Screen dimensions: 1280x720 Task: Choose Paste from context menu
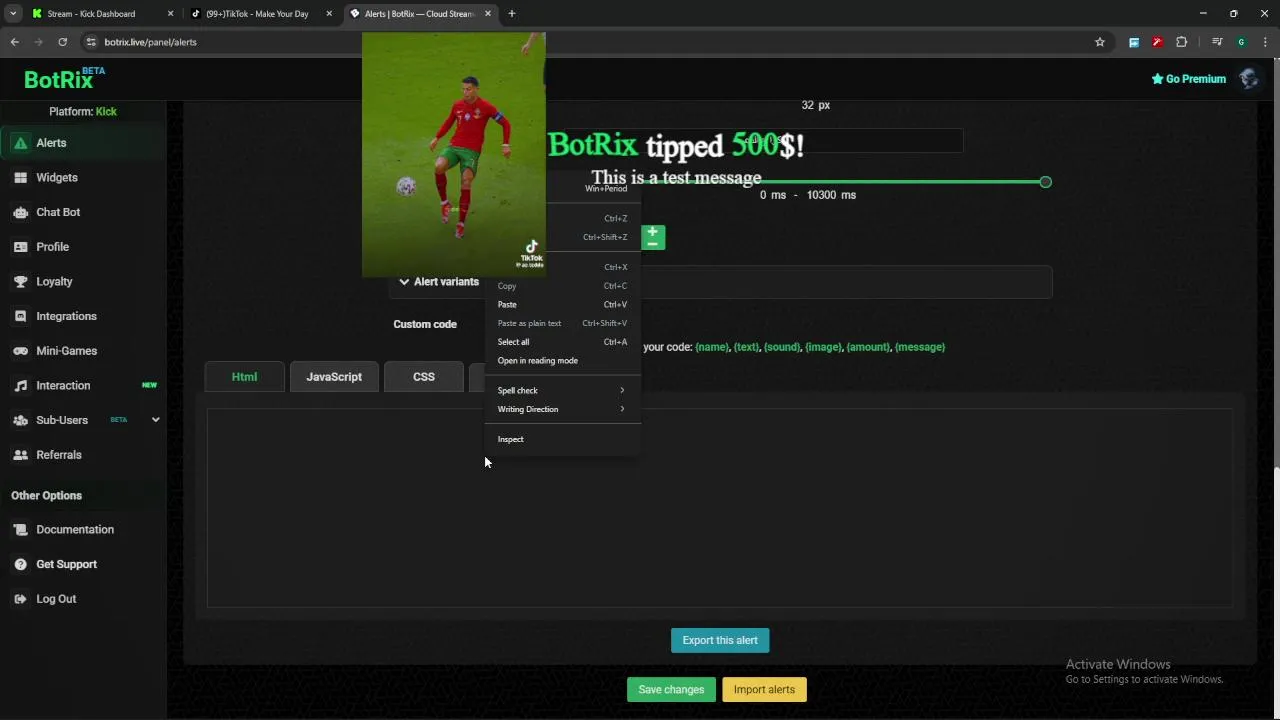(x=562, y=305)
